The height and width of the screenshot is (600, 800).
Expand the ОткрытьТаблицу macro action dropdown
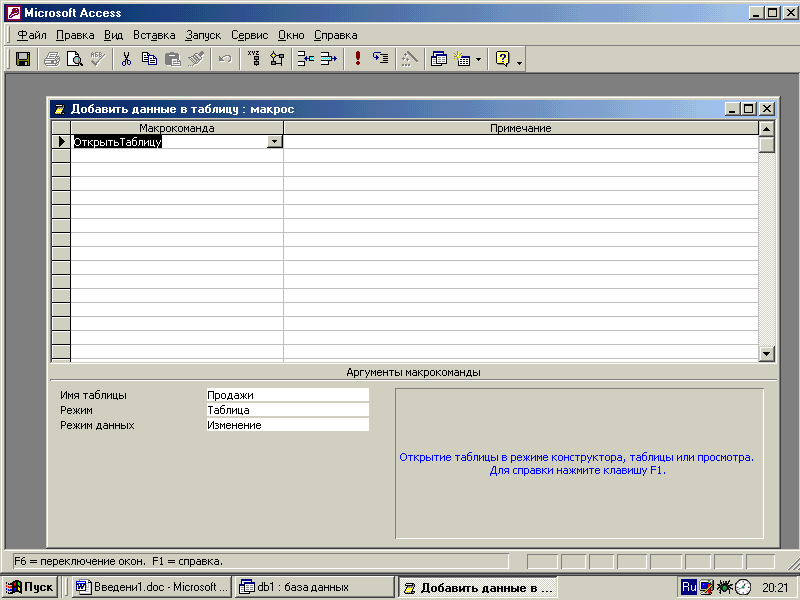pos(274,142)
